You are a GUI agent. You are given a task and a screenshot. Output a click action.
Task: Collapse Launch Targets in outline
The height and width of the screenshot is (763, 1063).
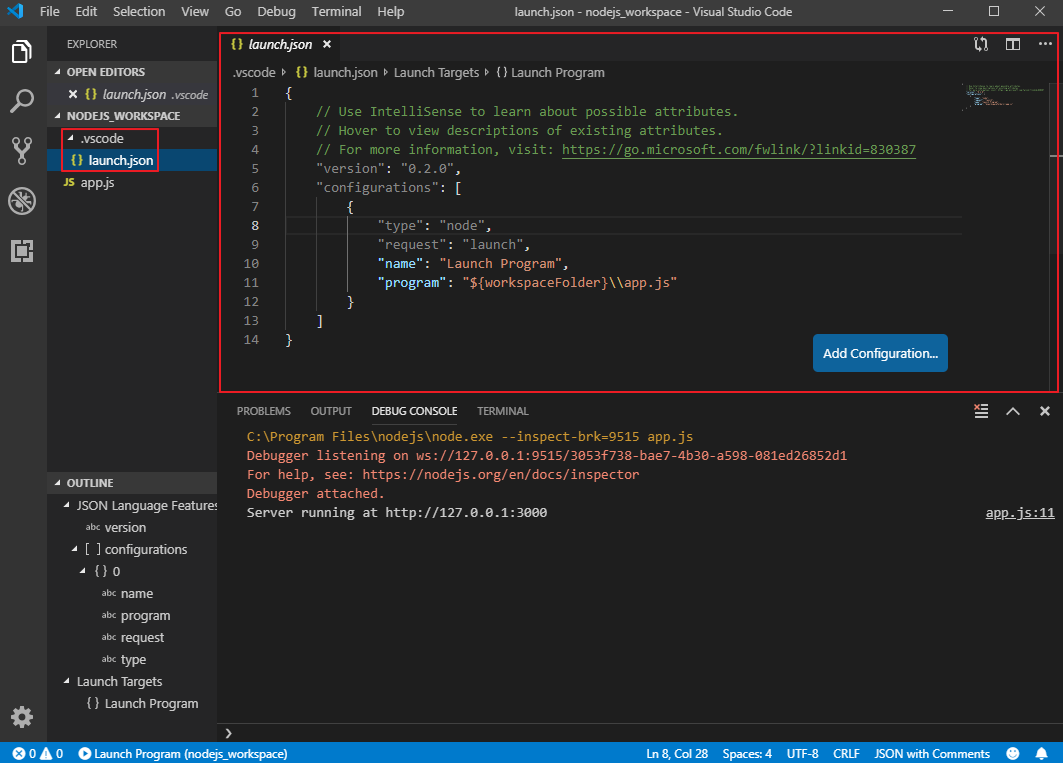(66, 681)
